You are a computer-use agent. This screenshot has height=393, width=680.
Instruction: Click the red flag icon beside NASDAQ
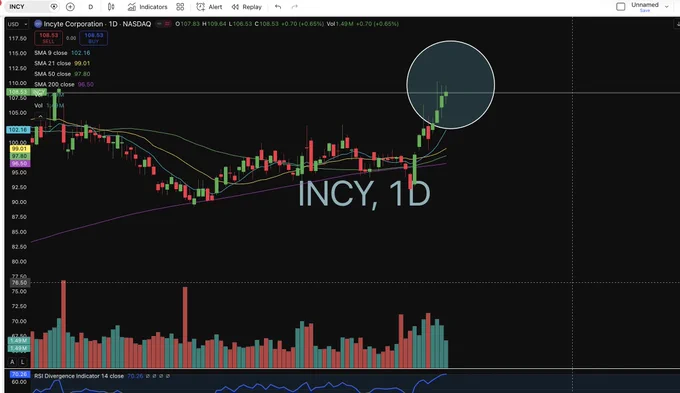(x=167, y=24)
